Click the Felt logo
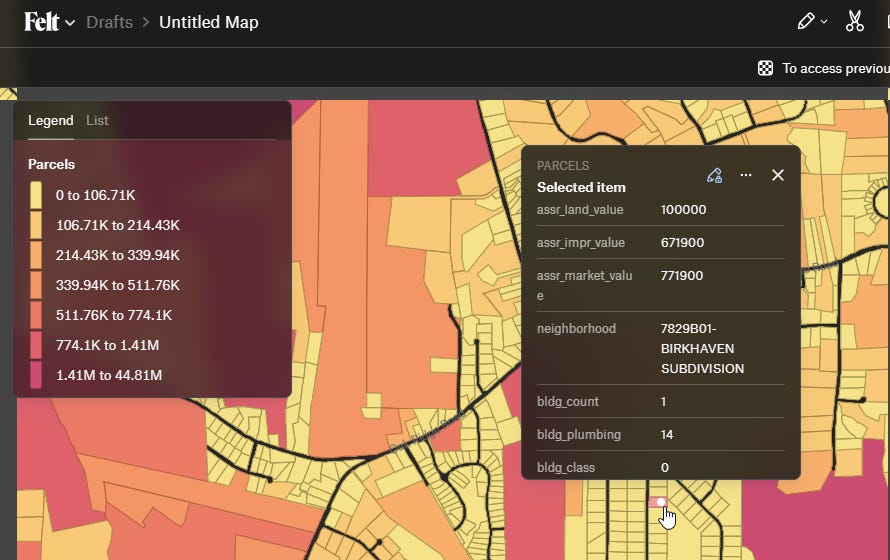 click(41, 22)
